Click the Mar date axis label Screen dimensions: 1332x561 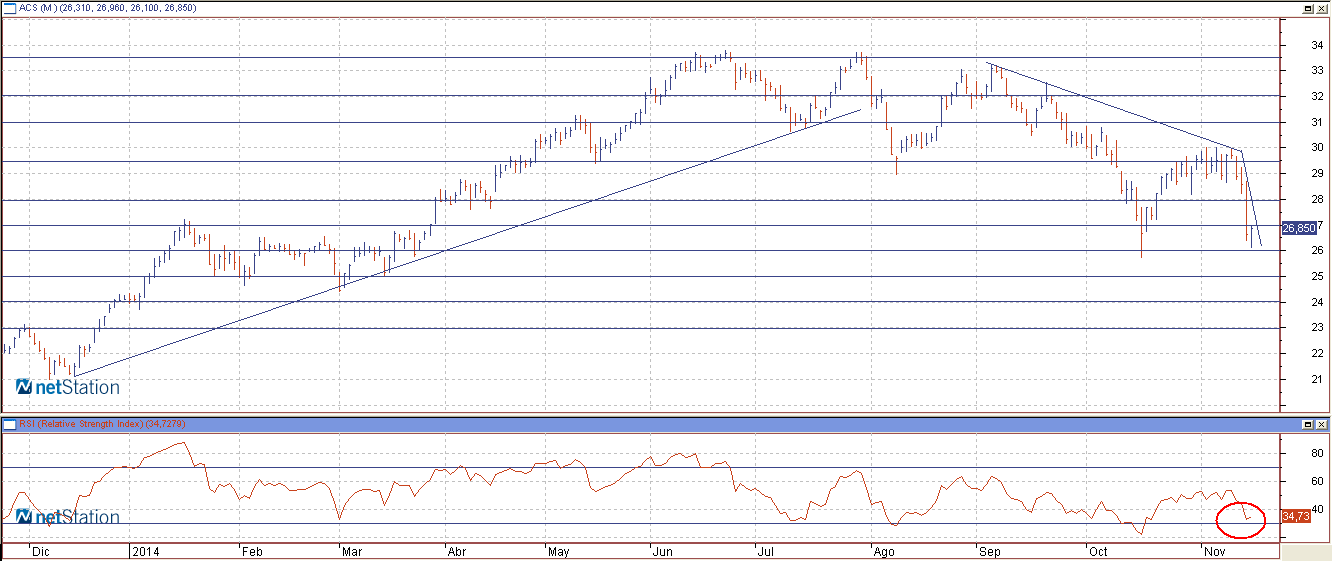(351, 551)
